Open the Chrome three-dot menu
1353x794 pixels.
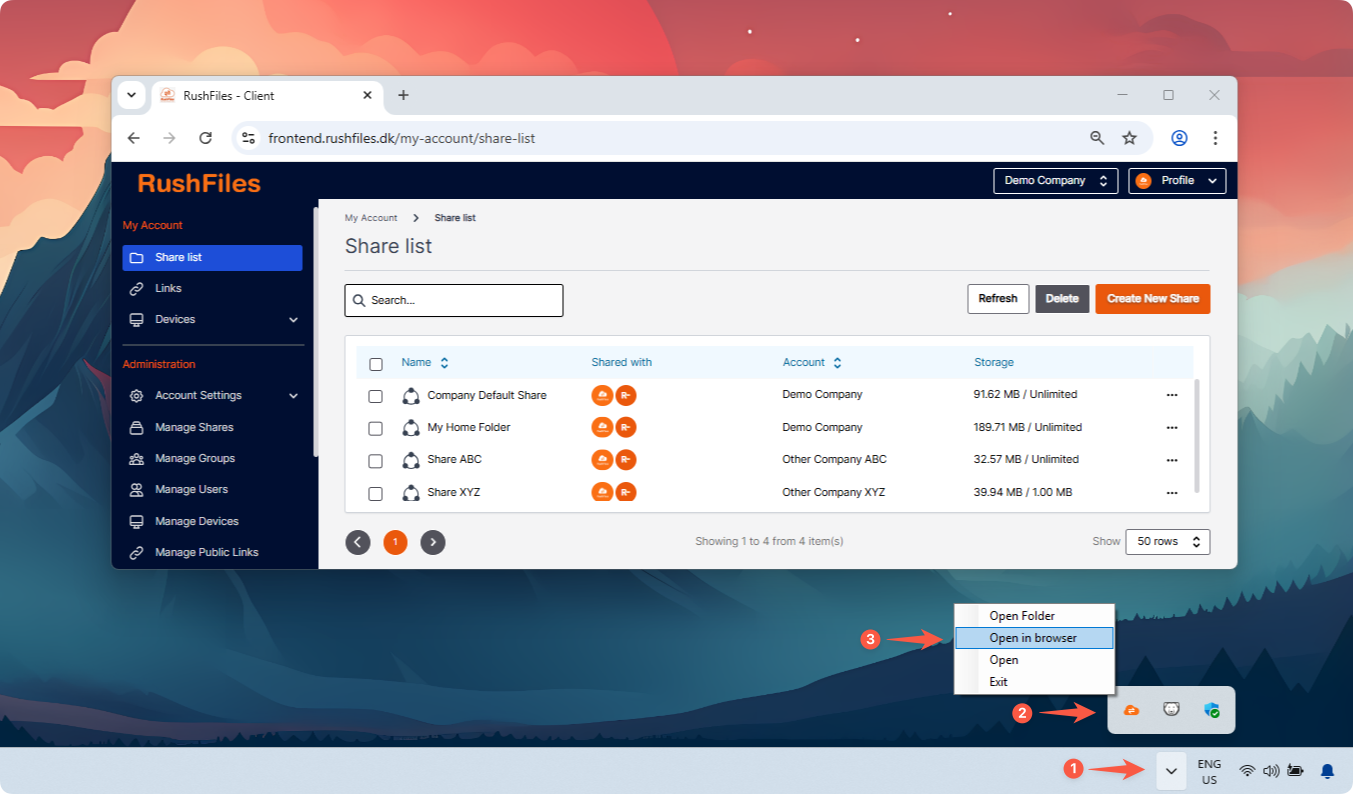1215,138
